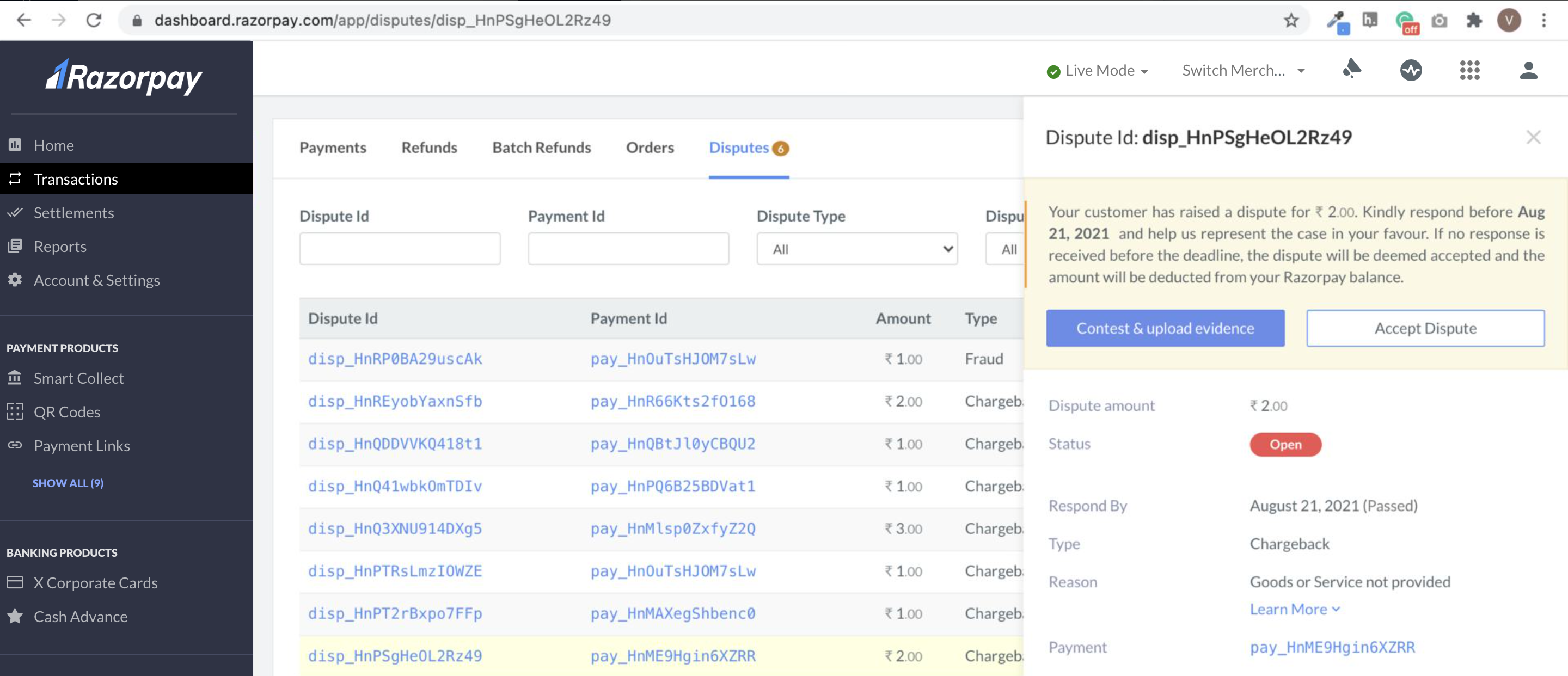Reload the page with refresh icon
The height and width of the screenshot is (676, 1568).
tap(94, 20)
